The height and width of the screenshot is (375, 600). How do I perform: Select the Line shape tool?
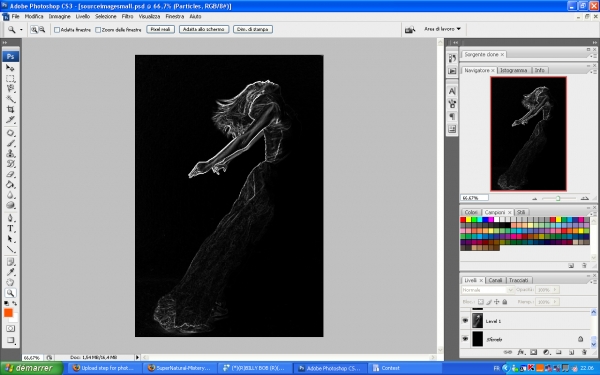click(x=10, y=249)
